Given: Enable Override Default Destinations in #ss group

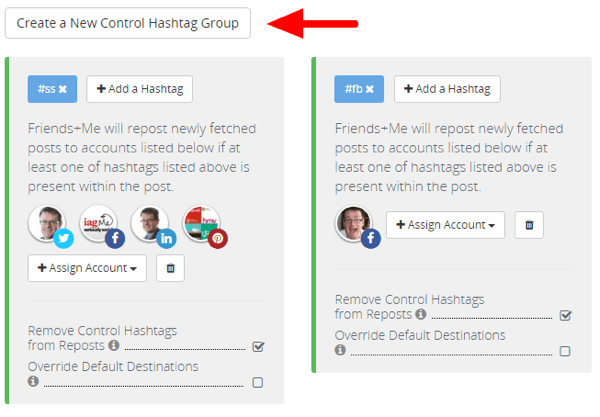Looking at the screenshot, I should point(258,382).
